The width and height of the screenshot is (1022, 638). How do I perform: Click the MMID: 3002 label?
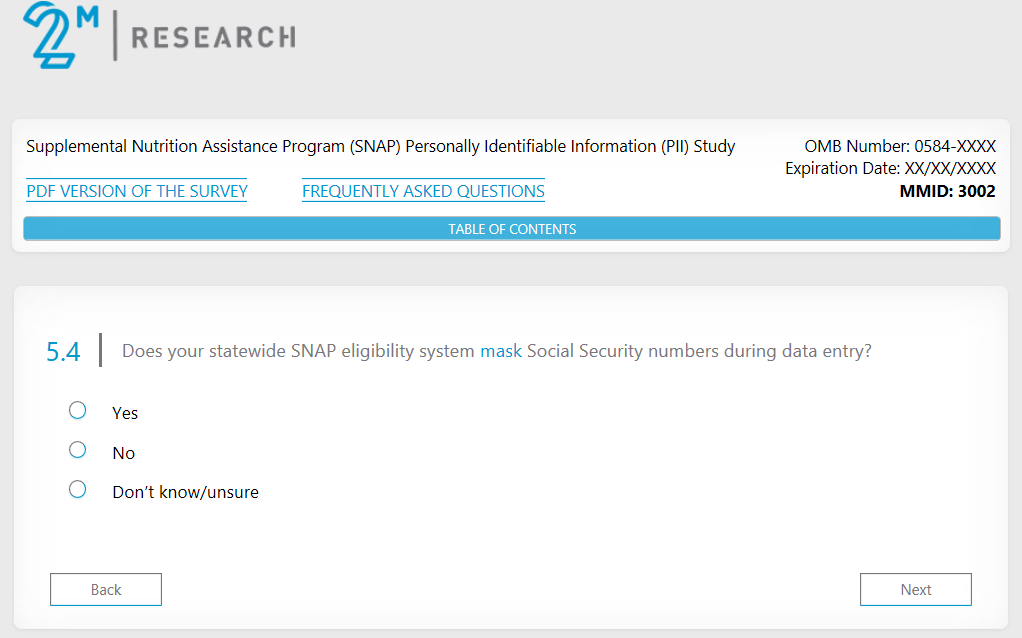[x=947, y=191]
